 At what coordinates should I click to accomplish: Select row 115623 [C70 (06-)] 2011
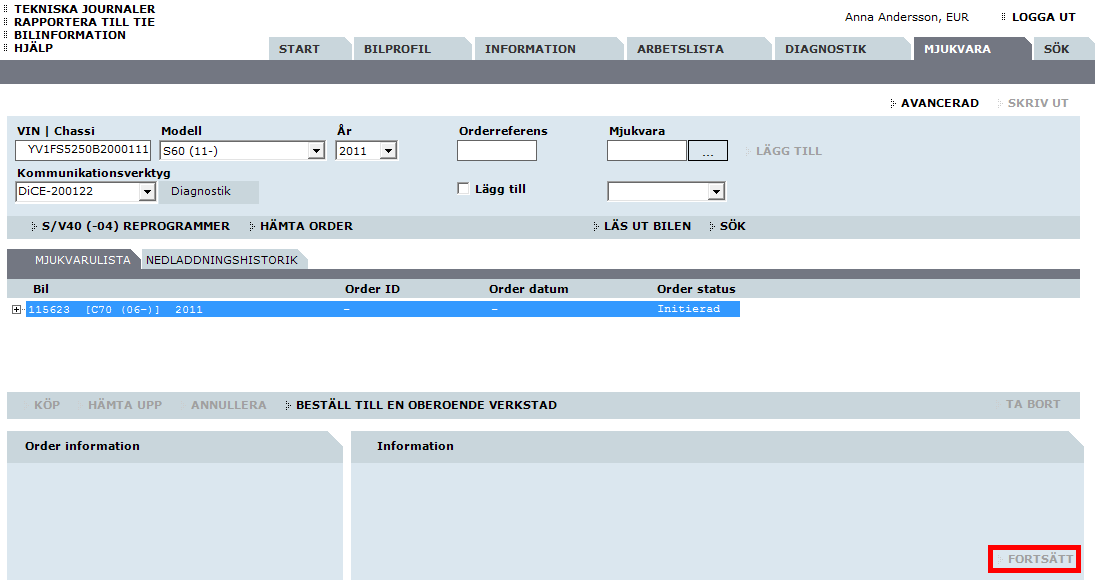pyautogui.click(x=383, y=309)
